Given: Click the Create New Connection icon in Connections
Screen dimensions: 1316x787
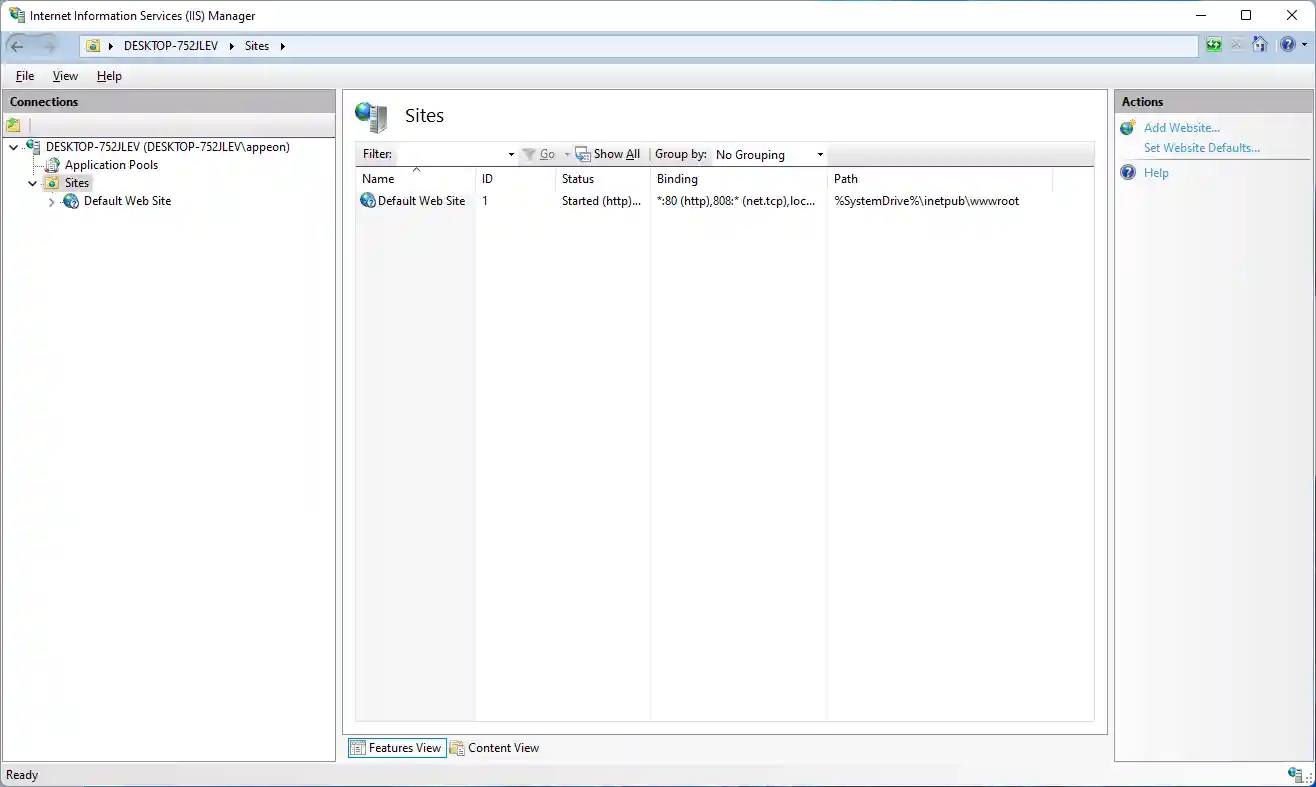Looking at the screenshot, I should tap(13, 125).
